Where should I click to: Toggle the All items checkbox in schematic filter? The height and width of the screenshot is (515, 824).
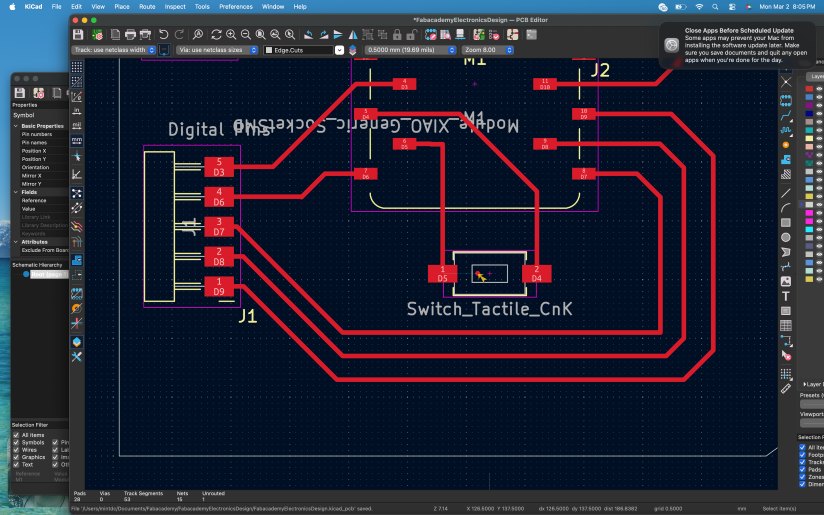tap(15, 435)
